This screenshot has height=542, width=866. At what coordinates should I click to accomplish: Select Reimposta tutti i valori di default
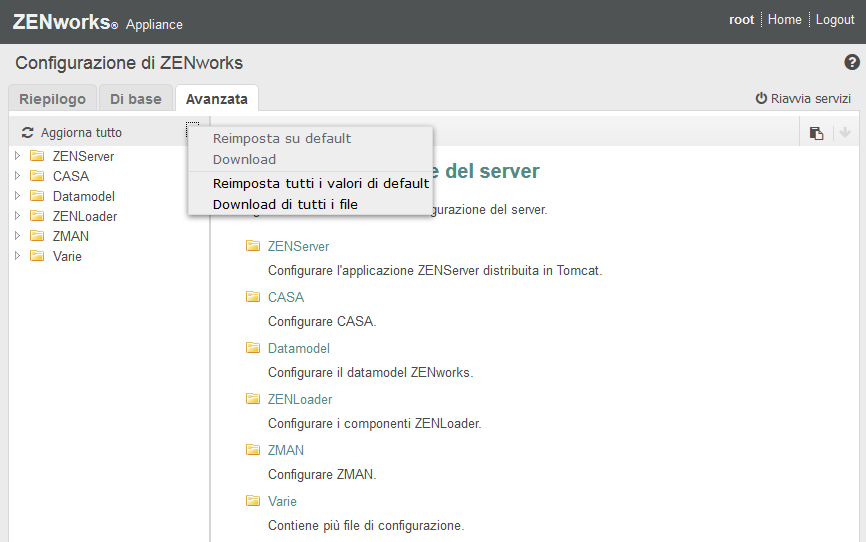pyautogui.click(x=320, y=183)
